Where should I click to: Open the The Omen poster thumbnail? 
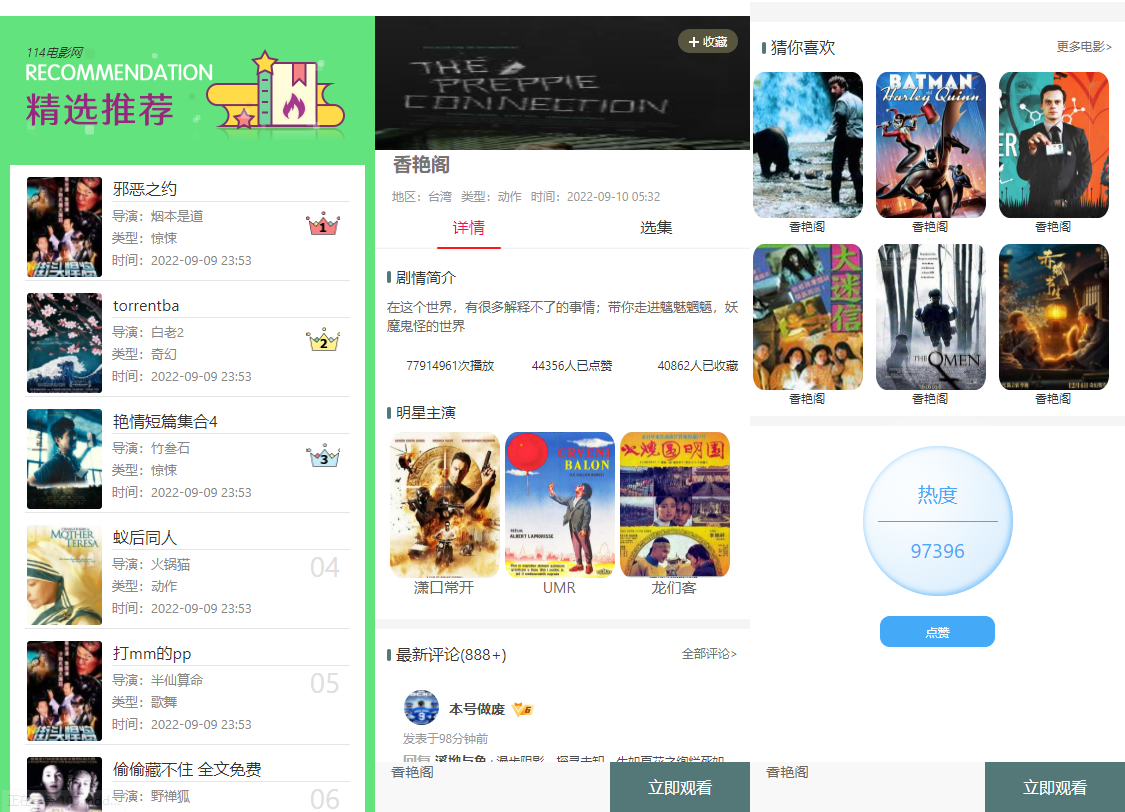click(931, 317)
